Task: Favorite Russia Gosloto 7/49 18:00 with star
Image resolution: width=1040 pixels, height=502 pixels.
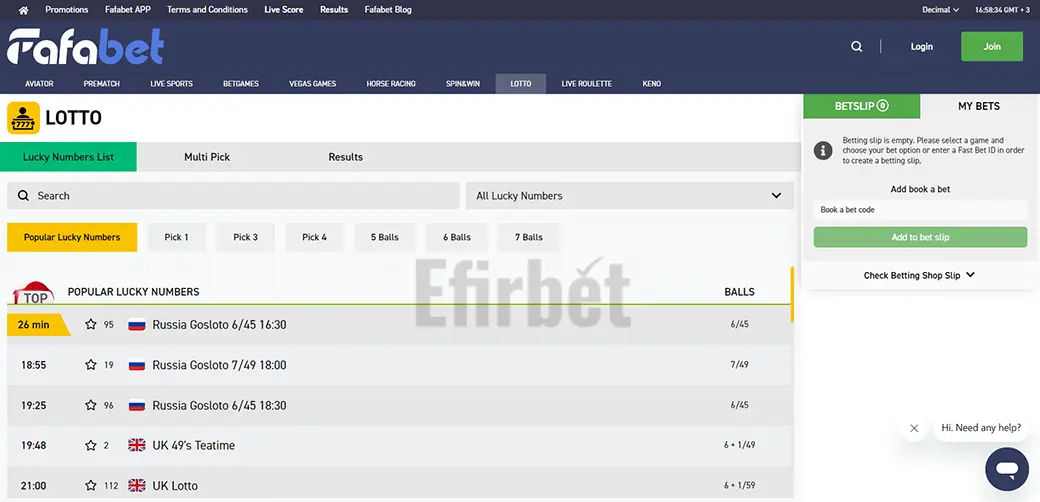Action: tap(91, 365)
